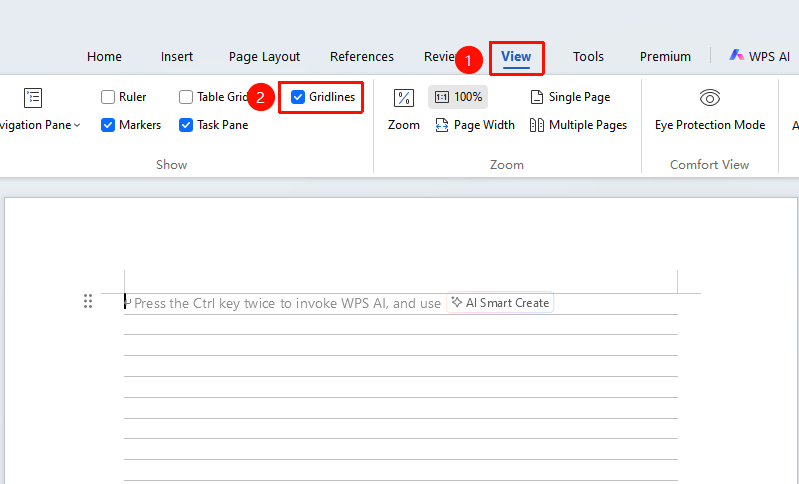Set zoom to 100% button
This screenshot has height=484, width=799.
(x=458, y=97)
